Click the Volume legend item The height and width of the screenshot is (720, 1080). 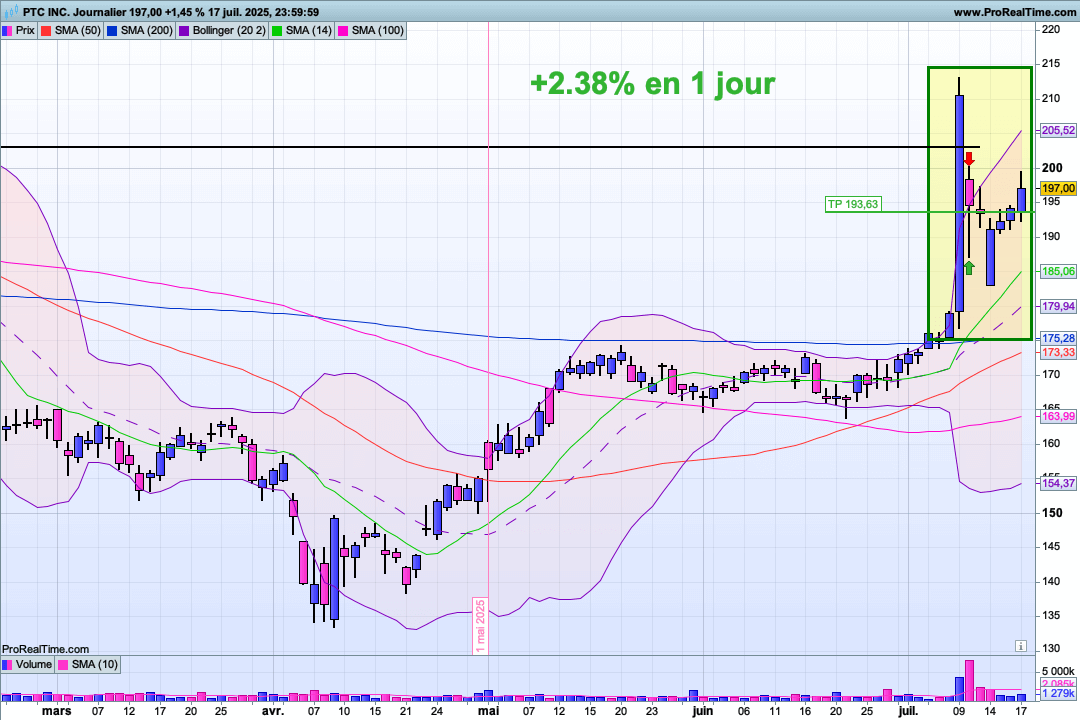(28, 664)
